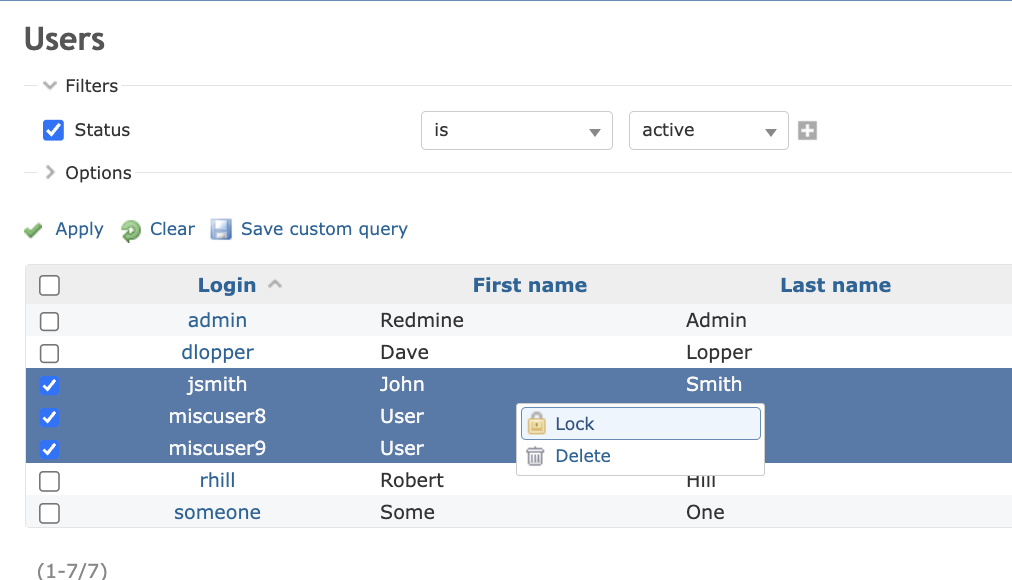Add another filter with the plus icon
Image resolution: width=1012 pixels, height=580 pixels.
[808, 130]
